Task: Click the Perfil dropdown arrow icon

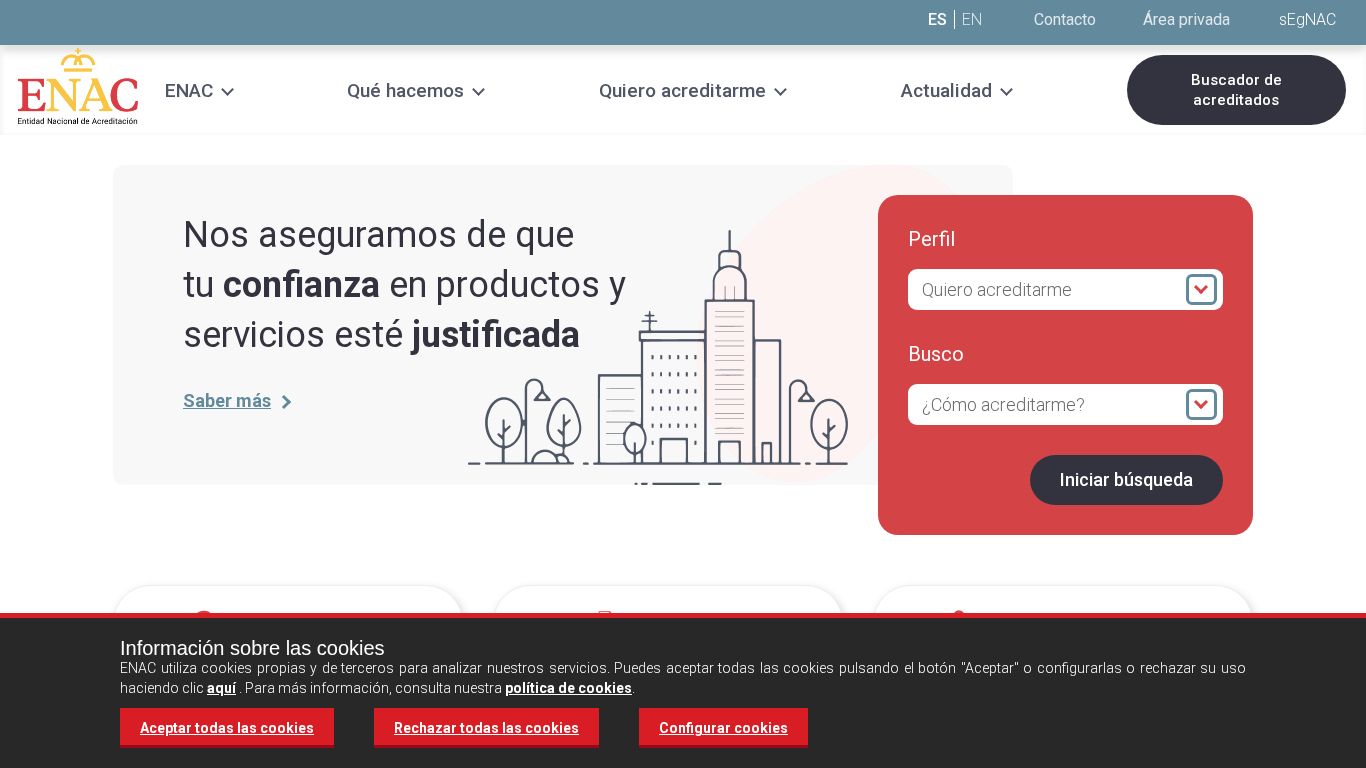Action: (1201, 290)
